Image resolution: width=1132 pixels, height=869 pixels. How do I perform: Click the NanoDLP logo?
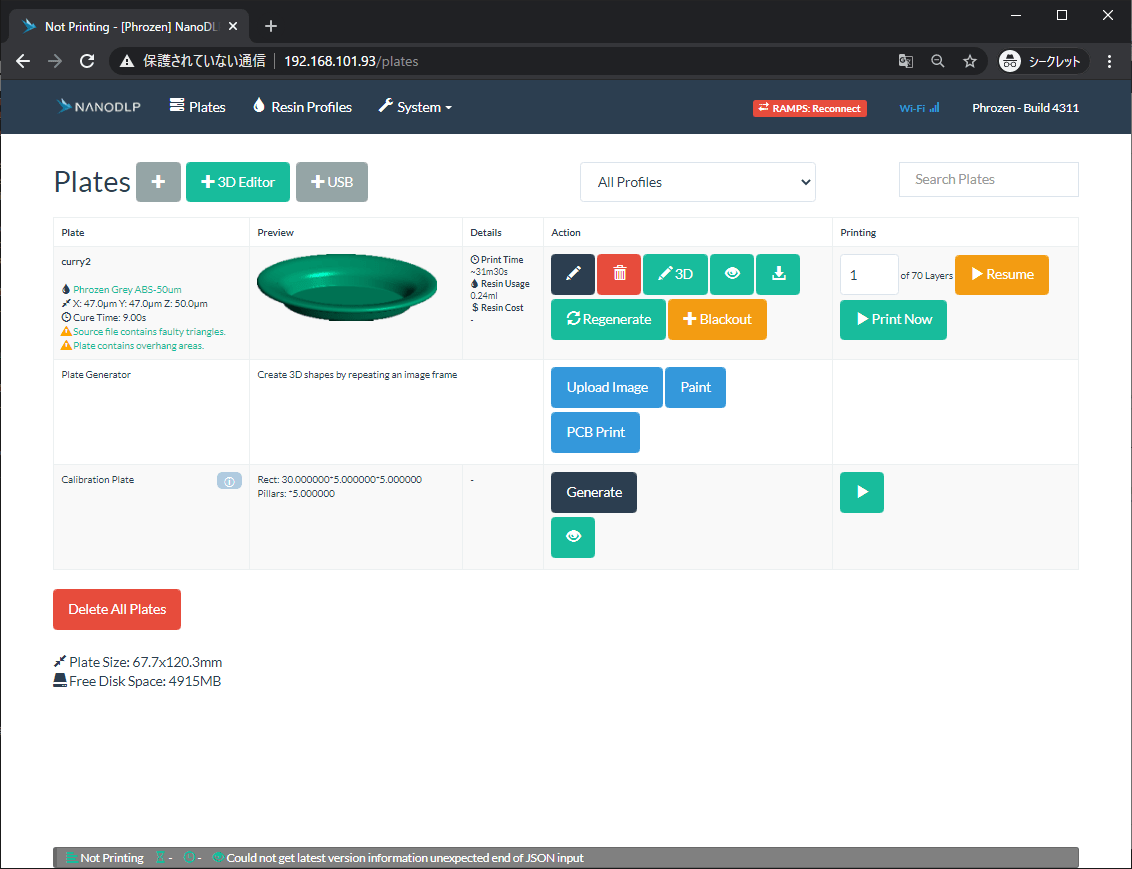tap(98, 107)
